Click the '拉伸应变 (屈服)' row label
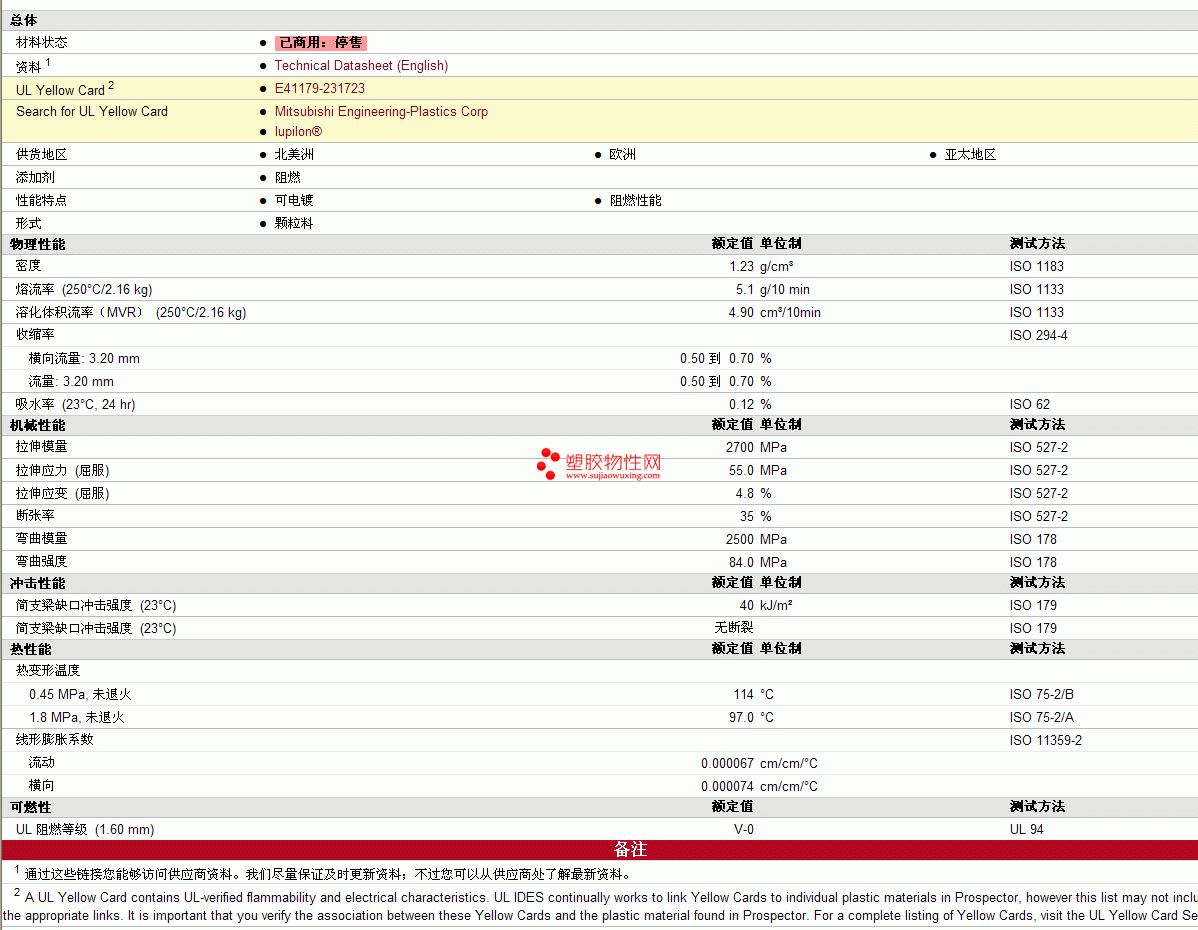Image resolution: width=1198 pixels, height=930 pixels. 63,494
